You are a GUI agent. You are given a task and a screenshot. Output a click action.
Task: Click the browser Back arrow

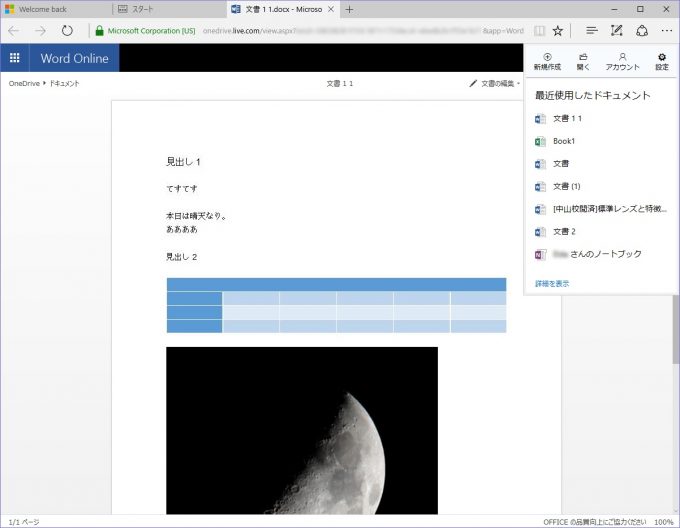(14, 31)
